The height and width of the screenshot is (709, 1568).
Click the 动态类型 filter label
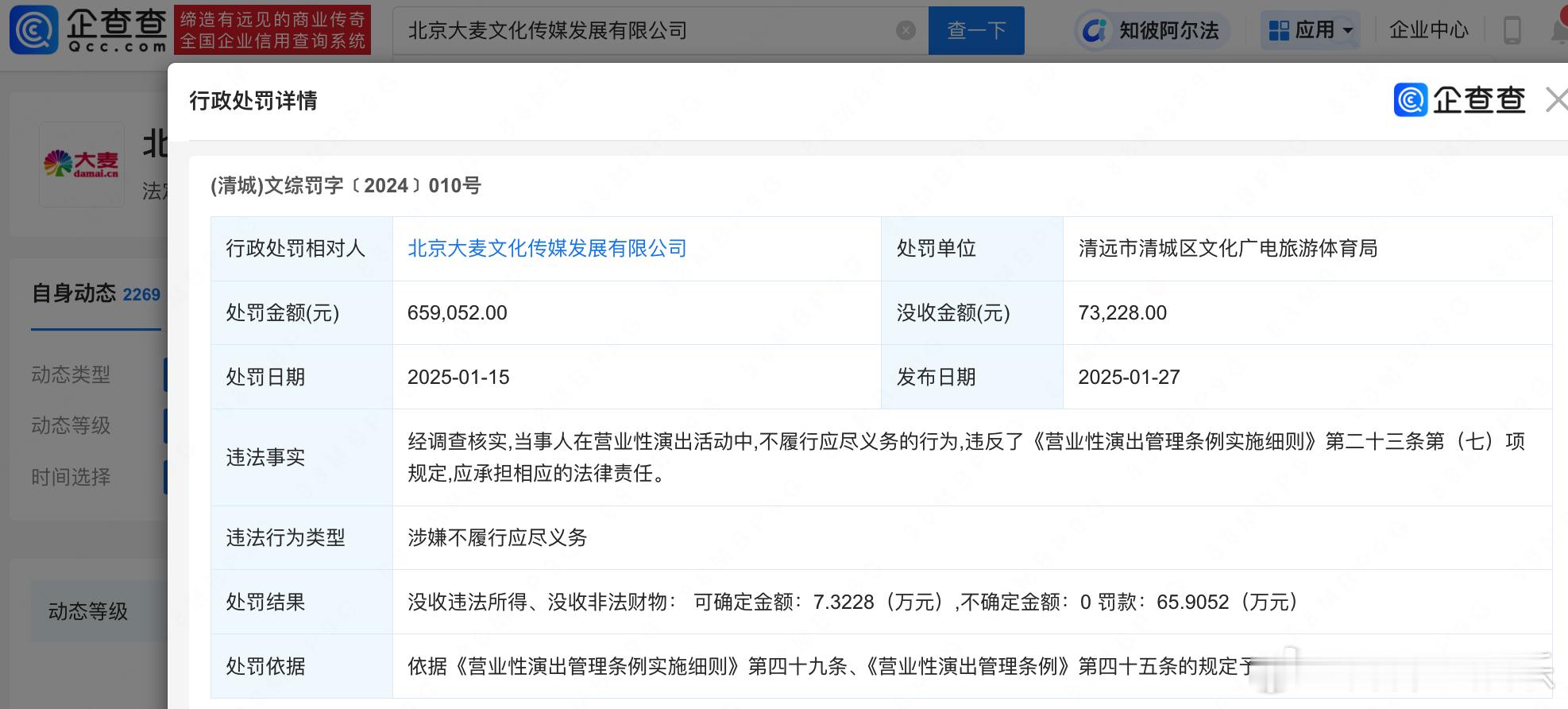71,374
